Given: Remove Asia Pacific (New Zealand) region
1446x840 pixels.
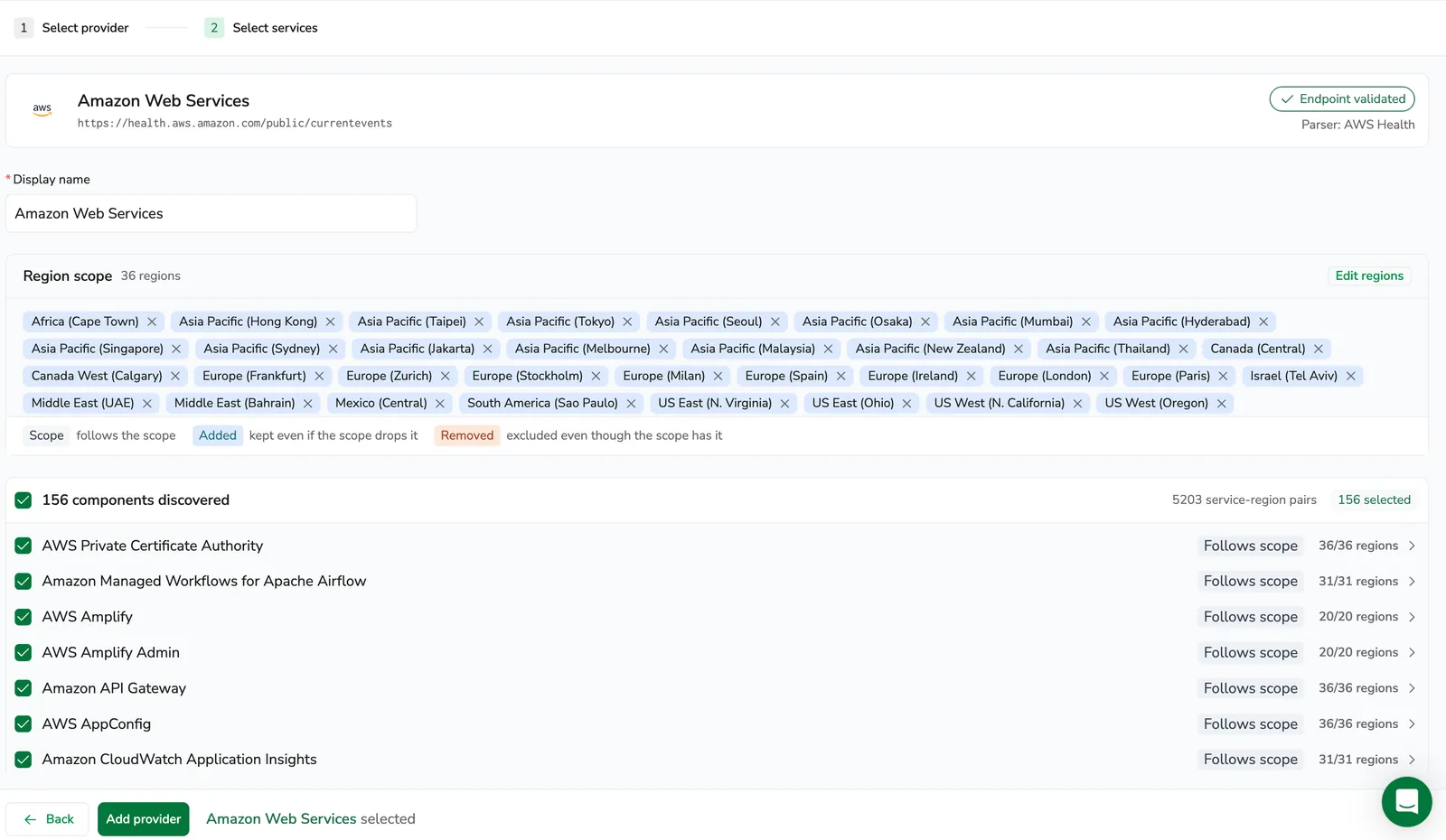Looking at the screenshot, I should coord(1019,349).
